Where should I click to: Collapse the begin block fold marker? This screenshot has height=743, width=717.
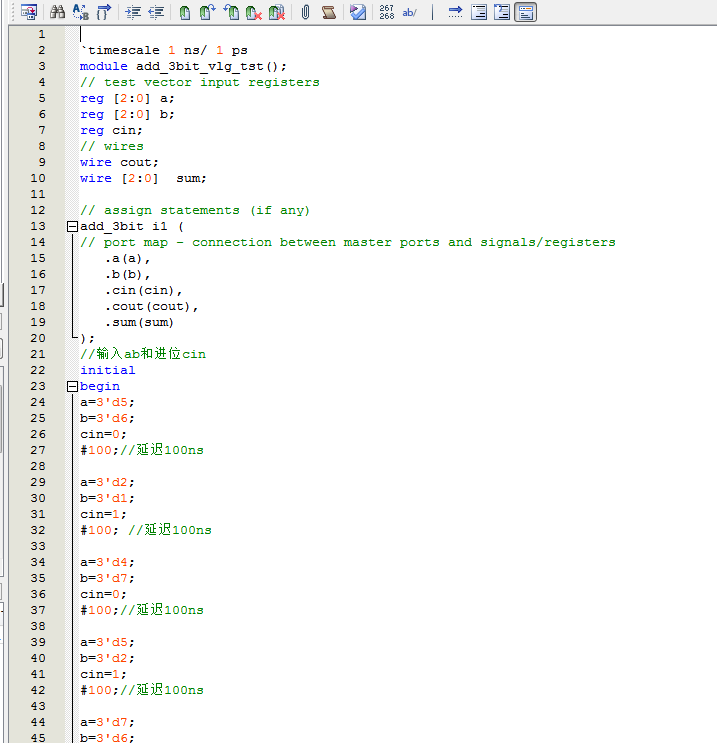click(x=72, y=386)
